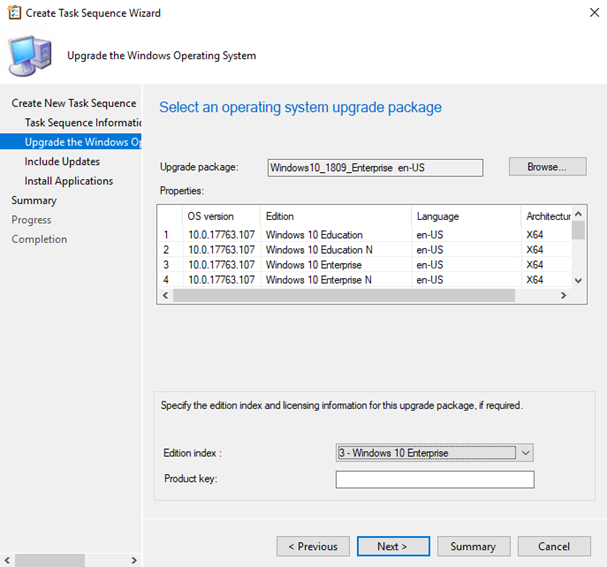Jump to the Summary step in the sidebar
Screen dimensions: 607x567
(34, 200)
